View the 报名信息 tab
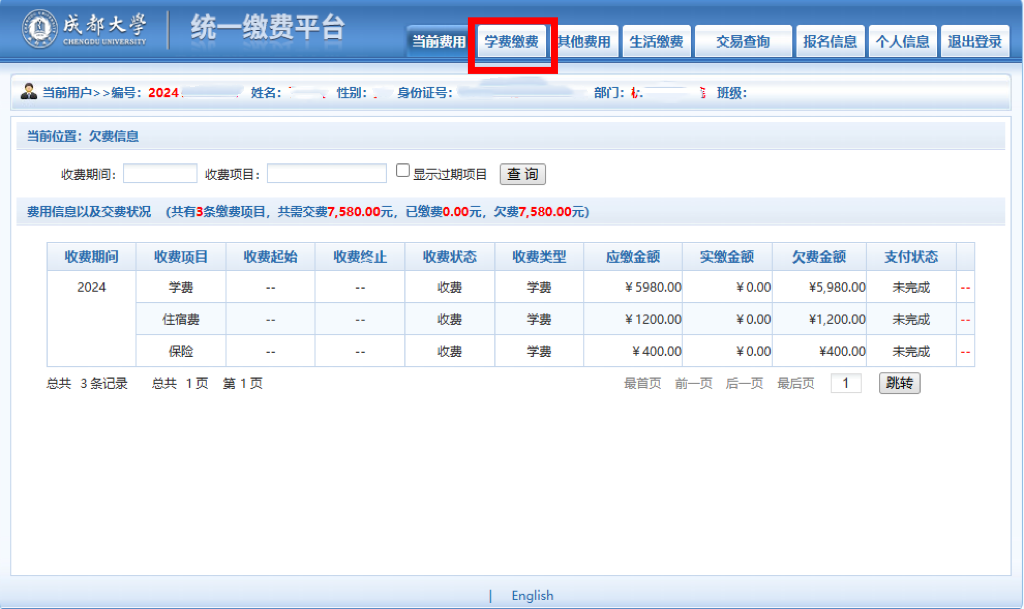This screenshot has height=609, width=1024. pos(830,42)
